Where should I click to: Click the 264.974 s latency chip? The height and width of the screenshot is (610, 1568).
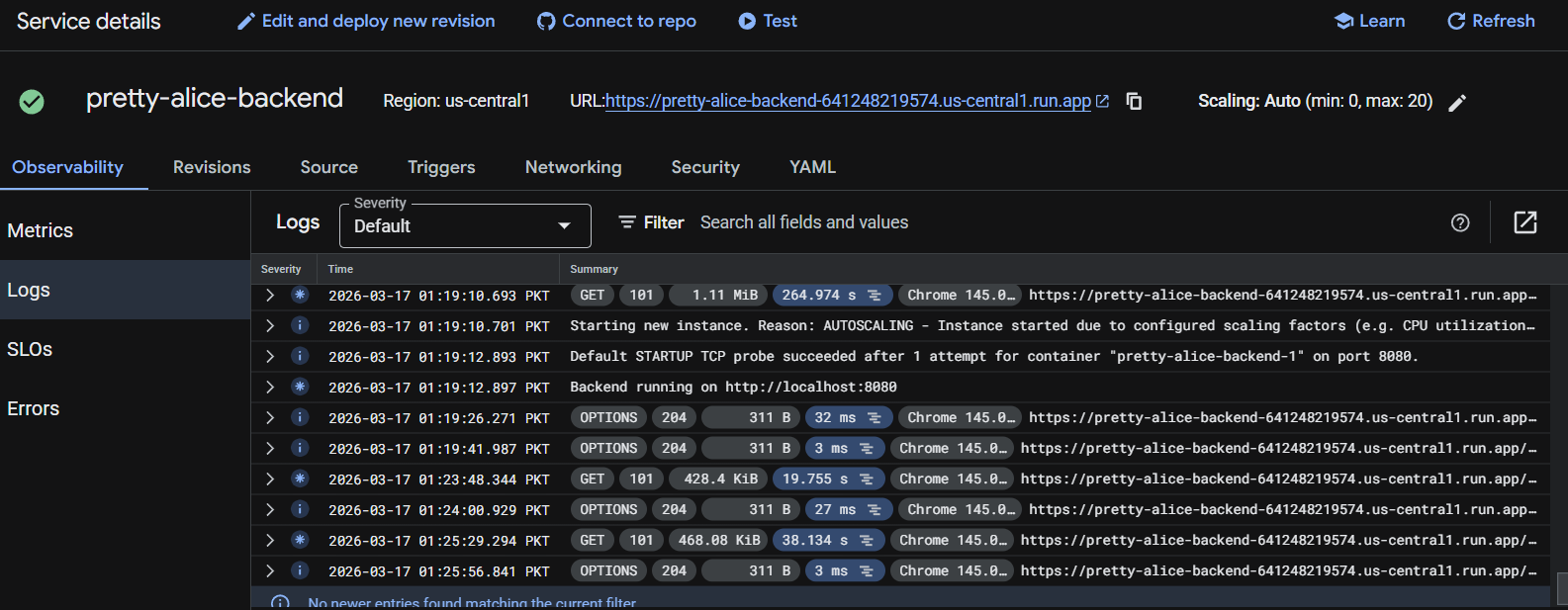click(x=832, y=295)
